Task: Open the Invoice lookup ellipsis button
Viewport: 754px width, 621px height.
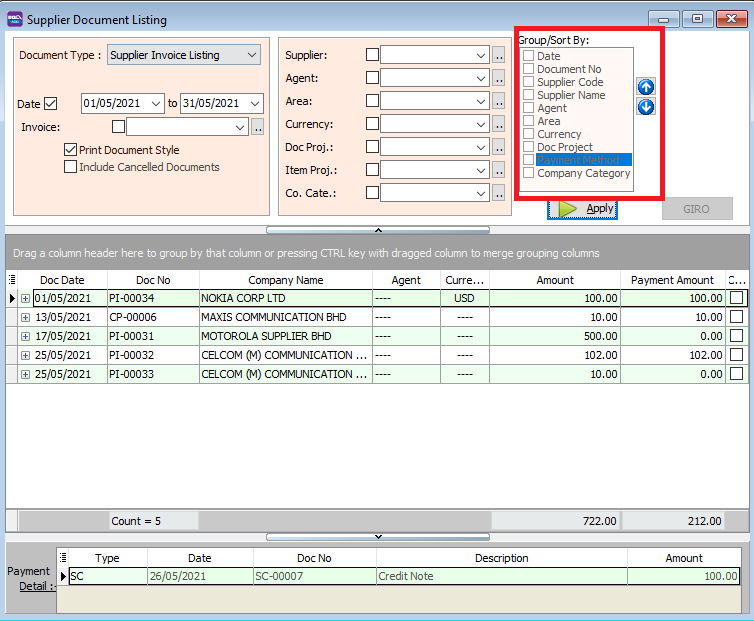Action: (x=257, y=127)
